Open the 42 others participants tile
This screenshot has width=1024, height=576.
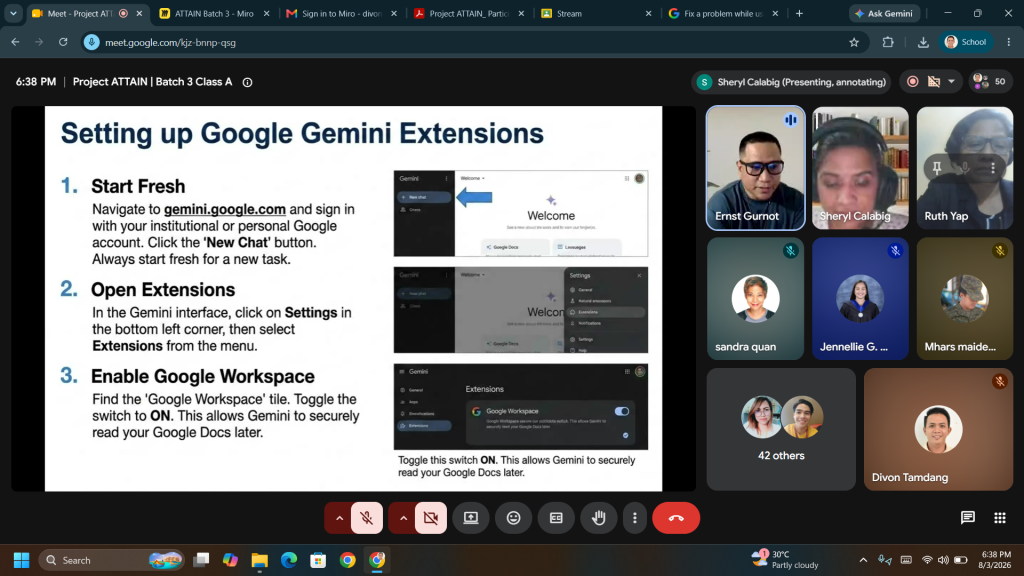pos(781,429)
